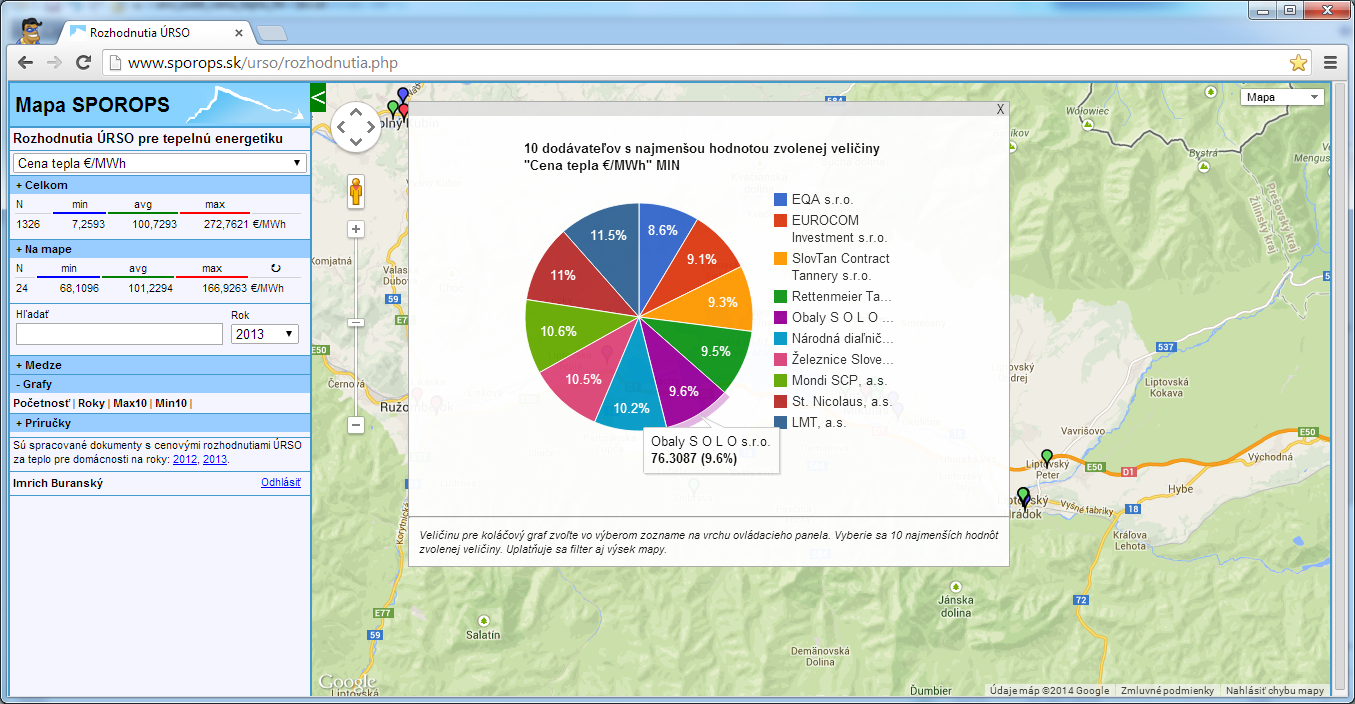
Task: Open a new browser tab
Action: [x=271, y=33]
